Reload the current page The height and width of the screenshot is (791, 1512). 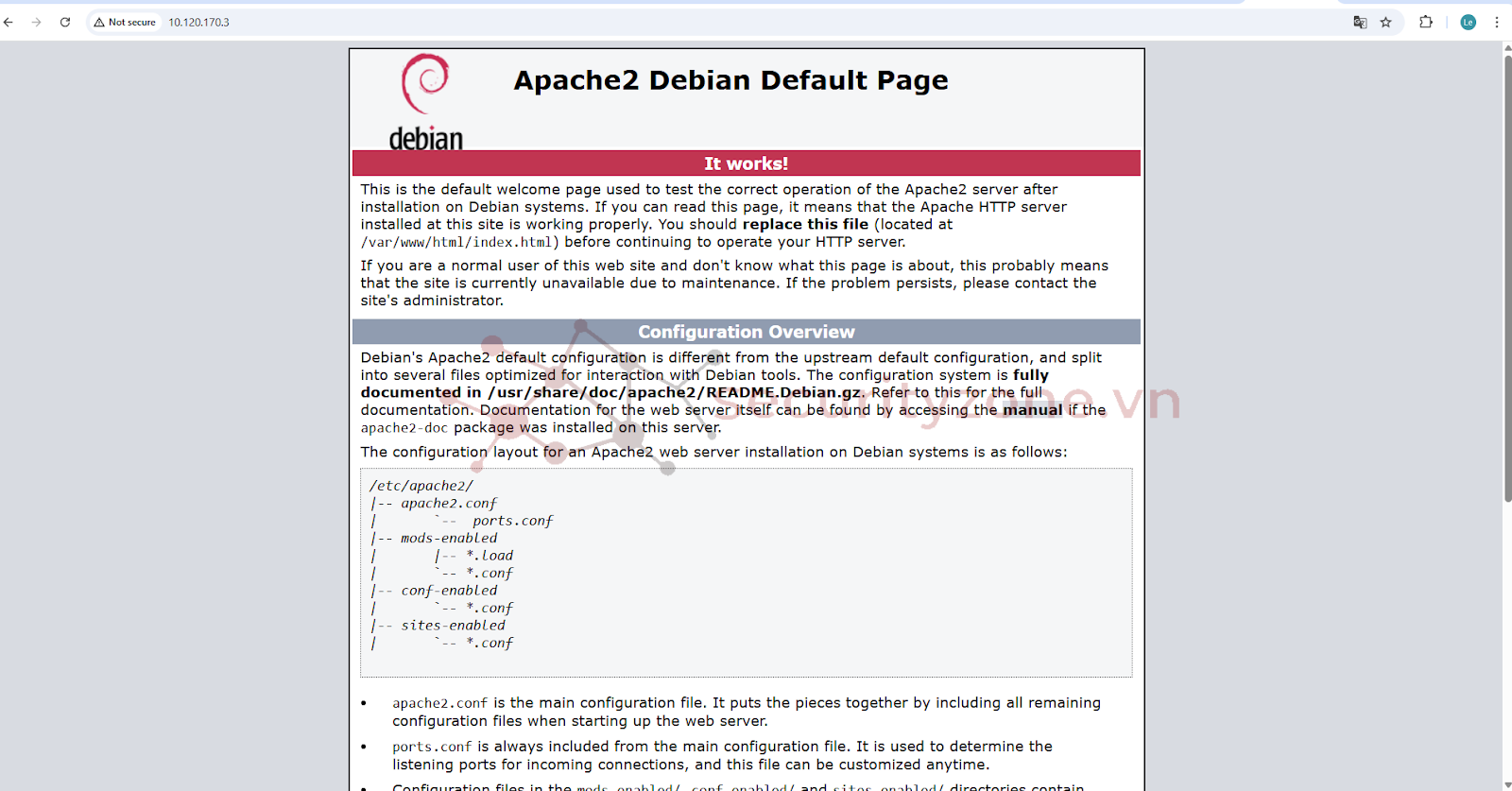tap(65, 22)
